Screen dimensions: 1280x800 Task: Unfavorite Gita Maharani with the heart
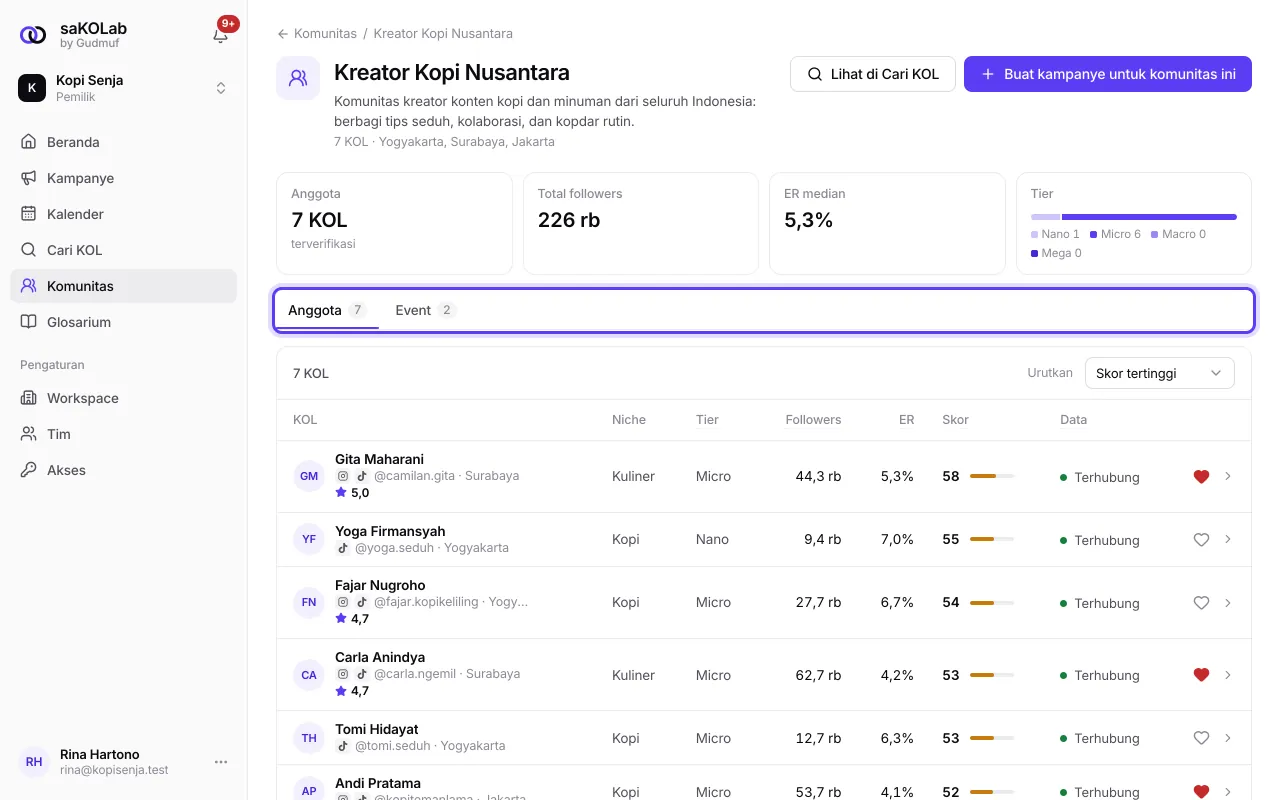(1202, 477)
